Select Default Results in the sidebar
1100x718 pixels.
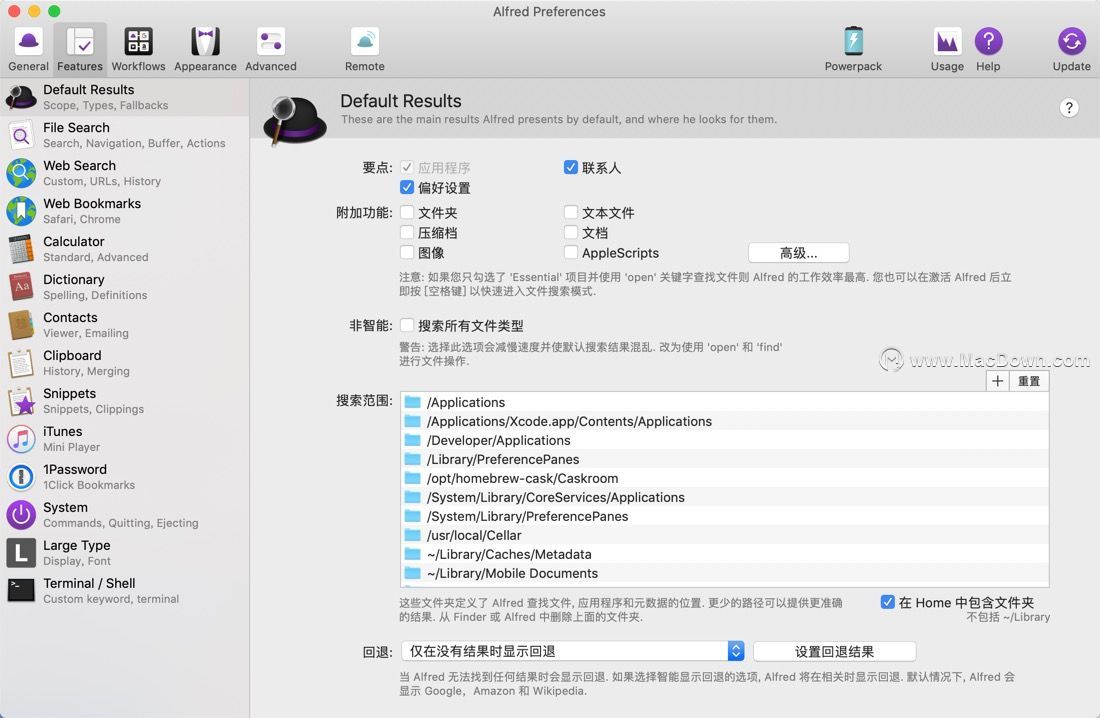coord(125,97)
